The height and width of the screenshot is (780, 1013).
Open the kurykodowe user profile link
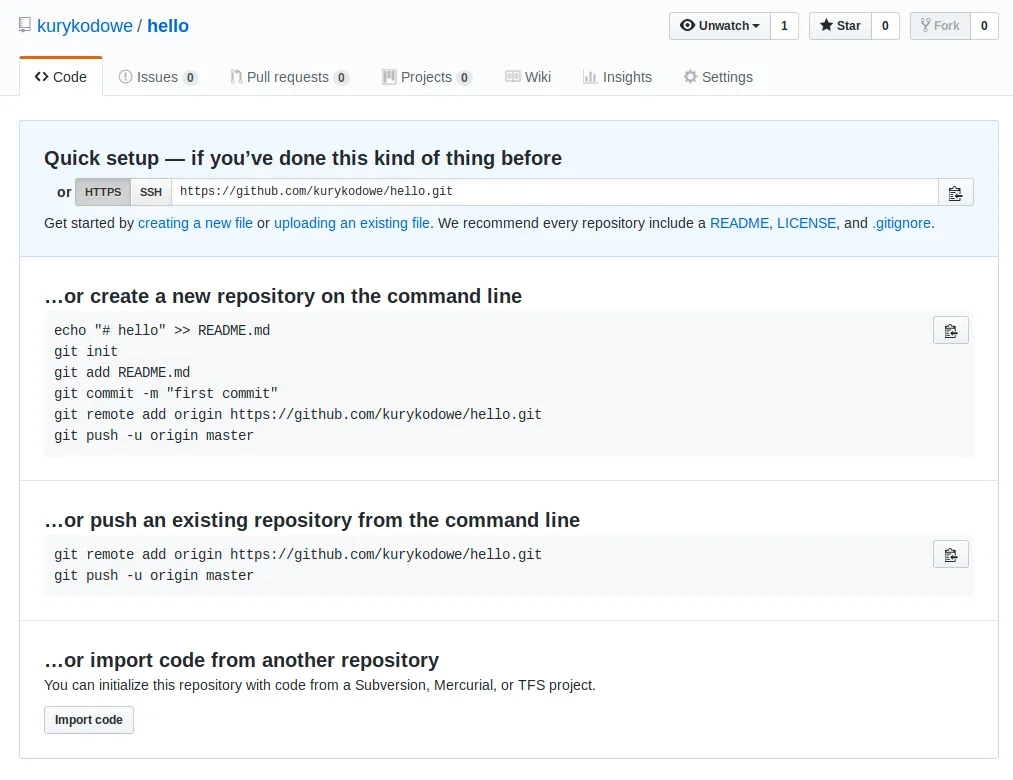point(85,26)
